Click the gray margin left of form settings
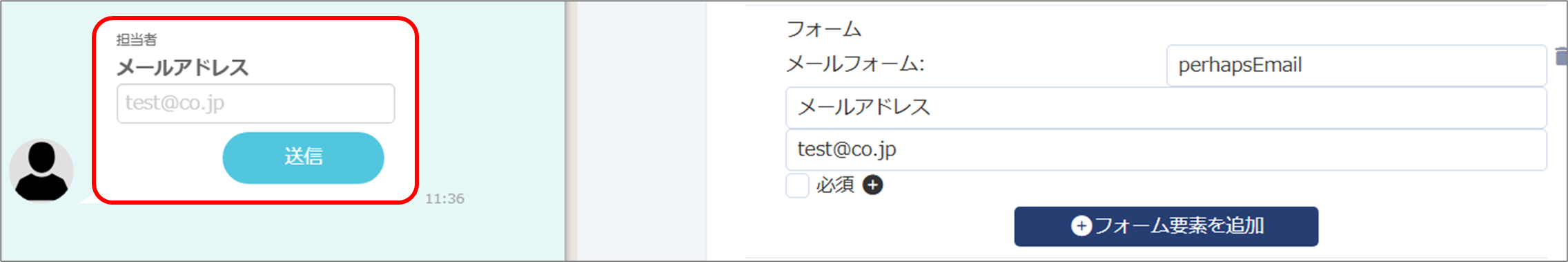The image size is (1568, 262). [x=642, y=131]
